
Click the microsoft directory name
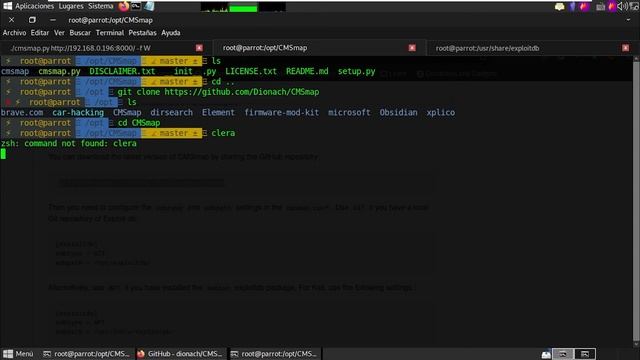pos(349,113)
